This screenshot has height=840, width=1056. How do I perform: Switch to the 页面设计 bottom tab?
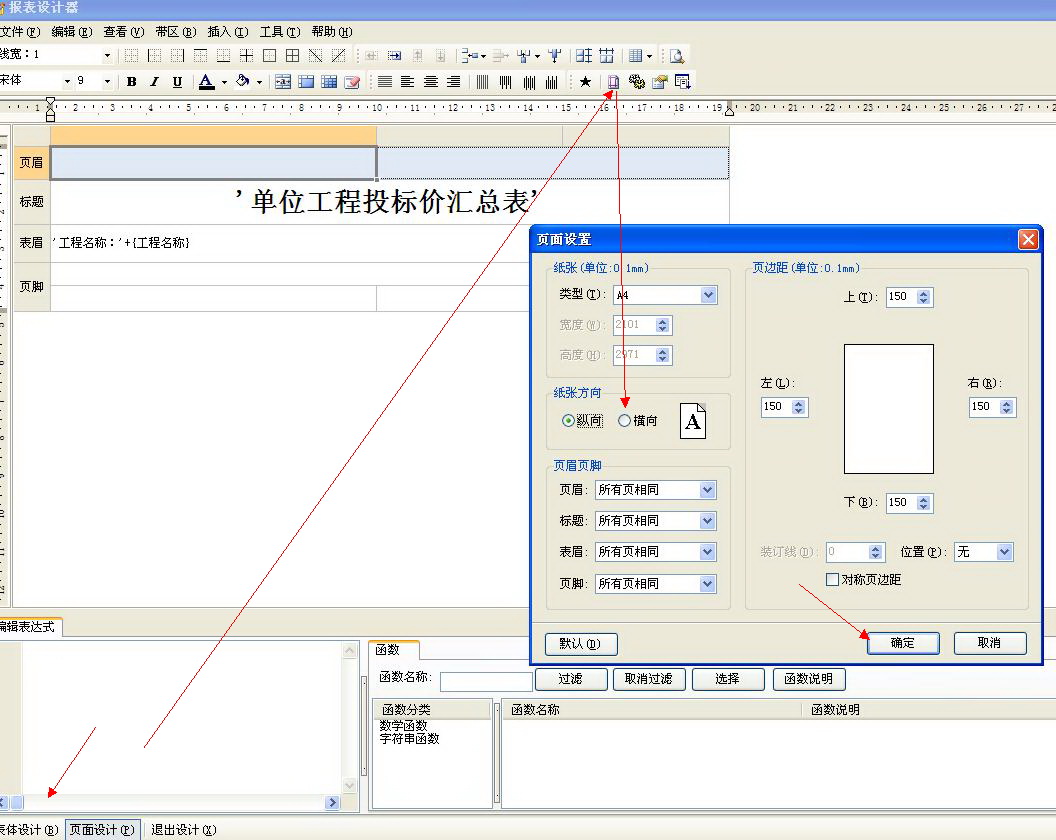[x=102, y=830]
